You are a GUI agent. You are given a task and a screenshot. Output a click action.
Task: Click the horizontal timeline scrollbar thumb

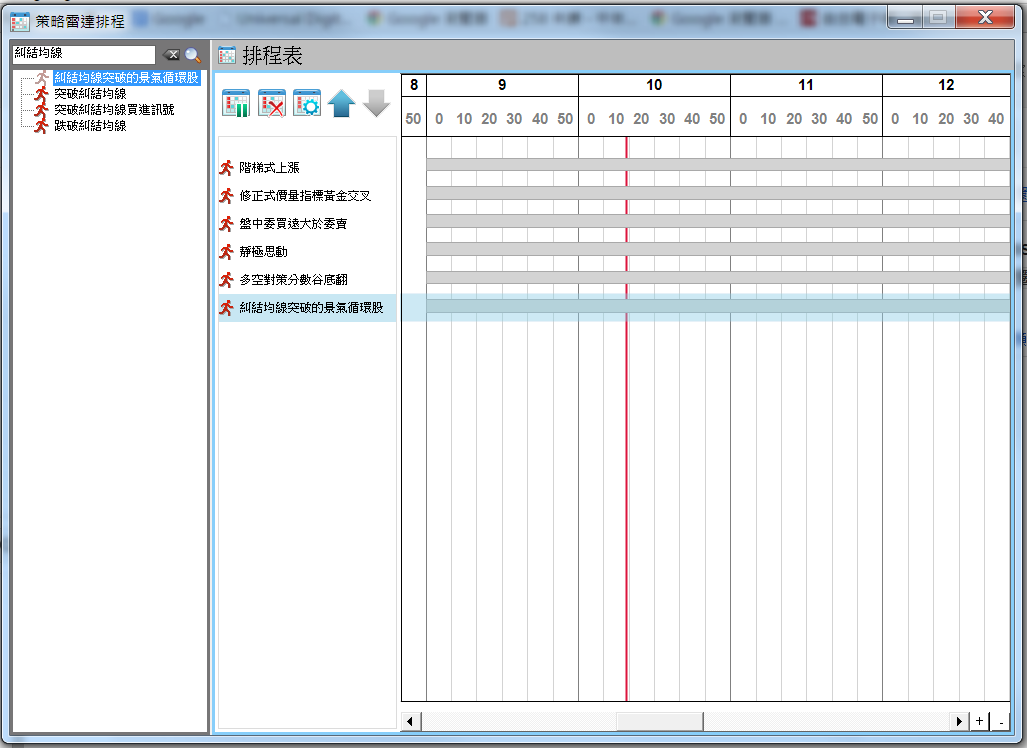(x=659, y=721)
